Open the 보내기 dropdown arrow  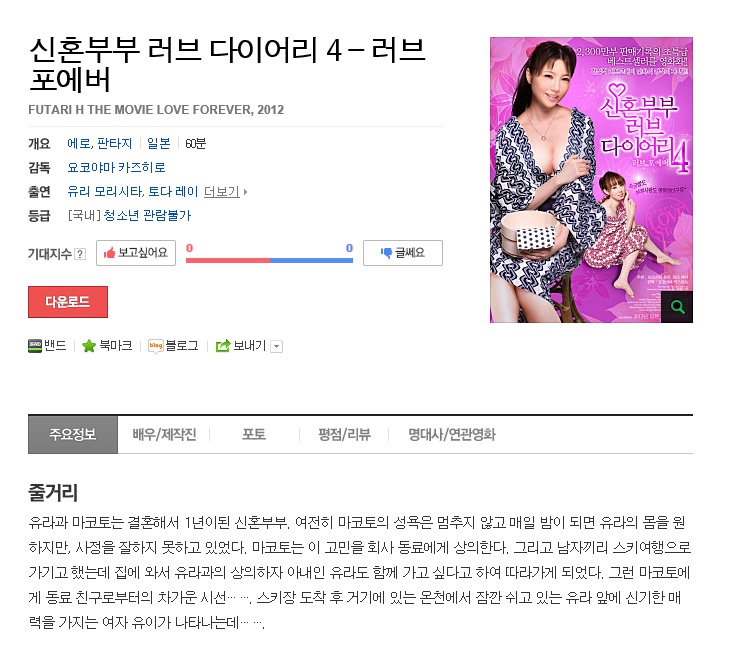[276, 346]
